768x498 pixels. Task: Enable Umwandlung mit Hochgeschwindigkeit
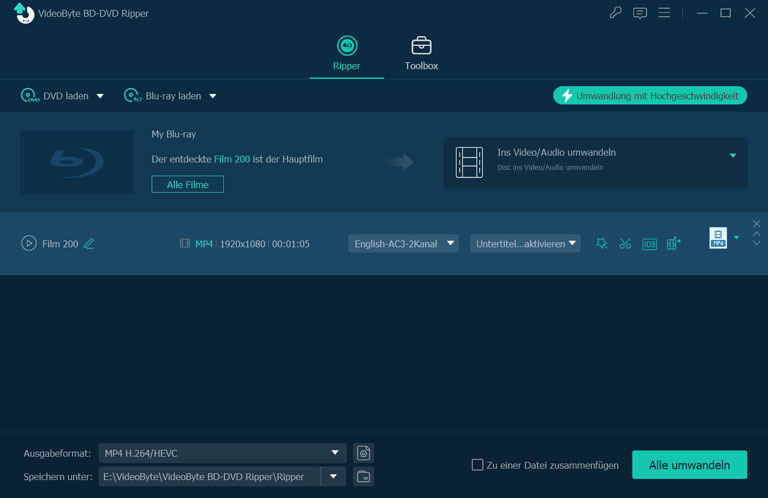tap(649, 95)
